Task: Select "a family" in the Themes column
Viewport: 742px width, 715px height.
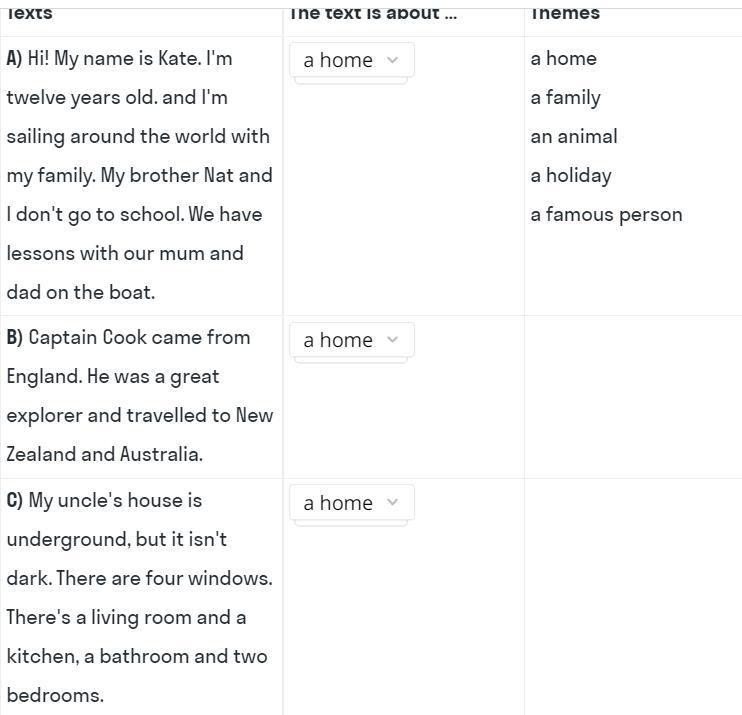Action: coord(565,98)
